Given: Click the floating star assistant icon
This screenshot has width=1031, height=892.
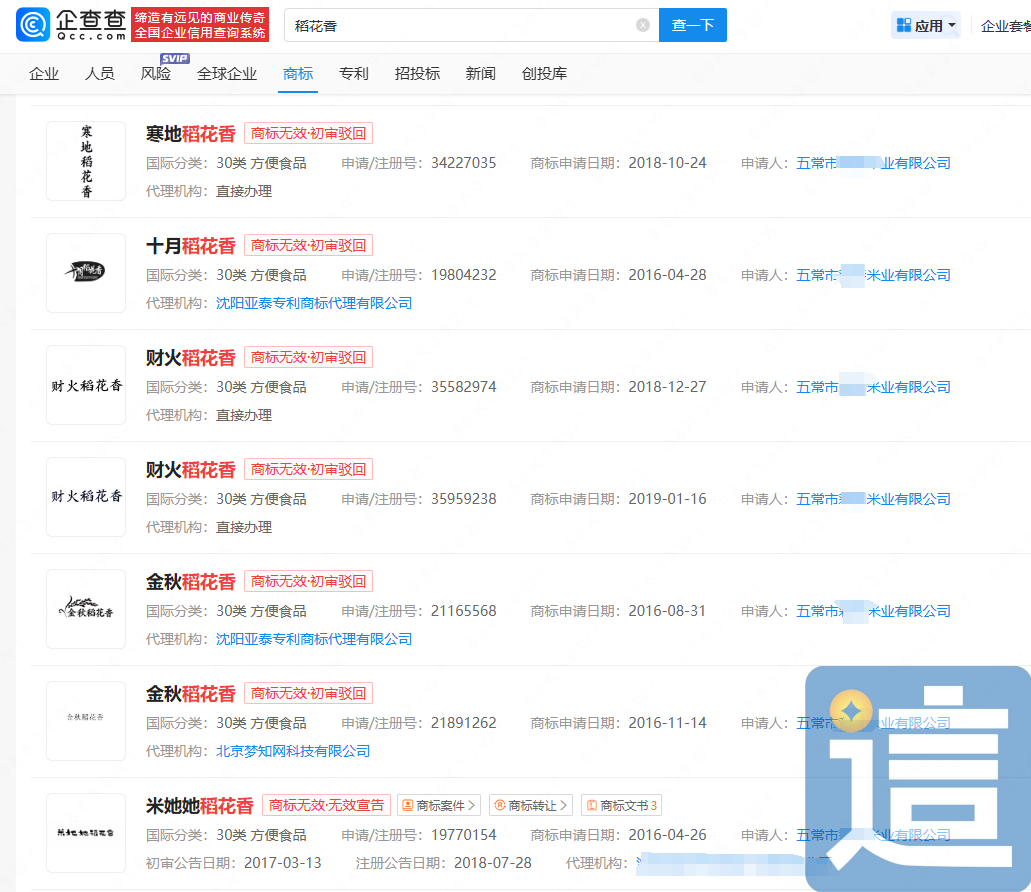Looking at the screenshot, I should pyautogui.click(x=851, y=711).
